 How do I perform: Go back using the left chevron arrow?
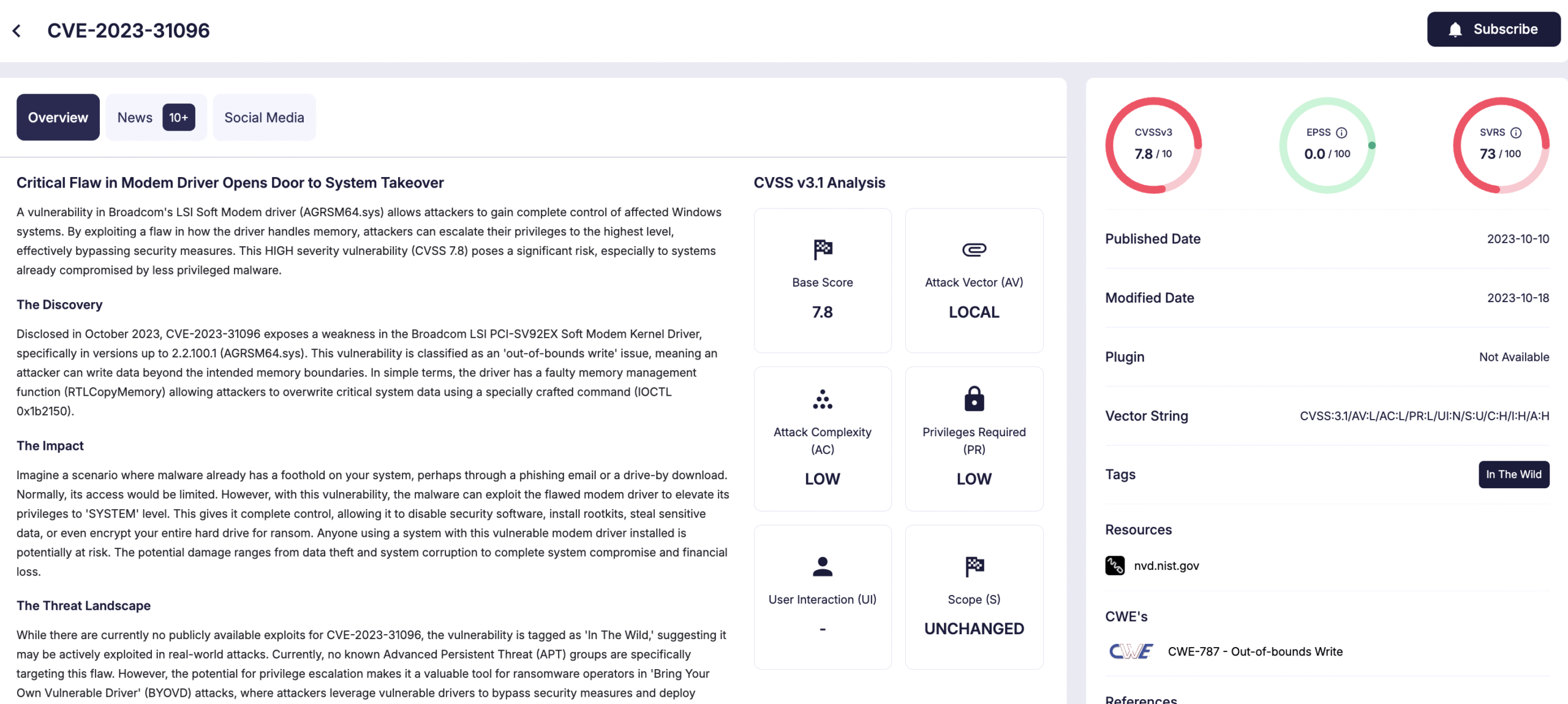tap(17, 31)
